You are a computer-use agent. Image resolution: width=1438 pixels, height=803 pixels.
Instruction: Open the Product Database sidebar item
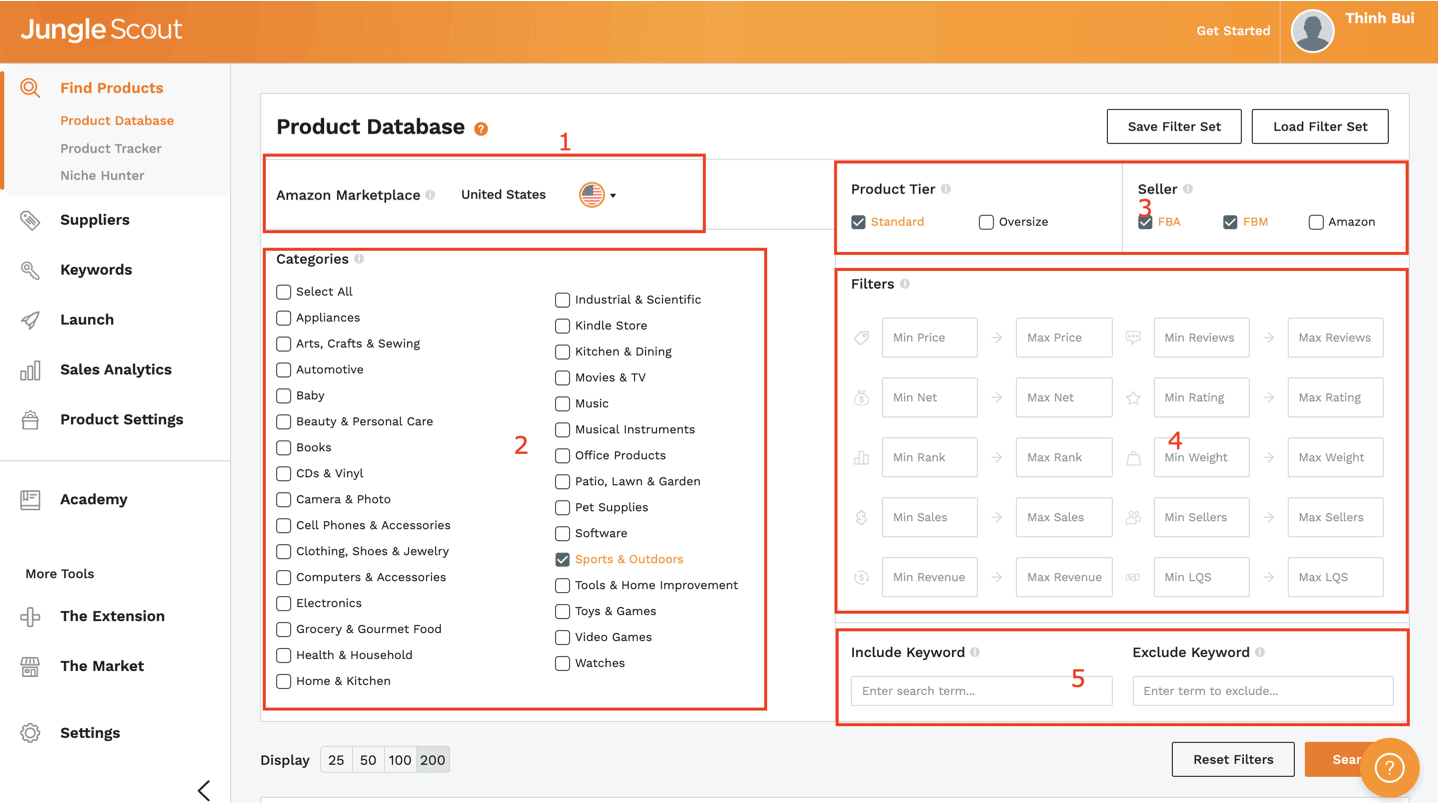[x=117, y=121]
